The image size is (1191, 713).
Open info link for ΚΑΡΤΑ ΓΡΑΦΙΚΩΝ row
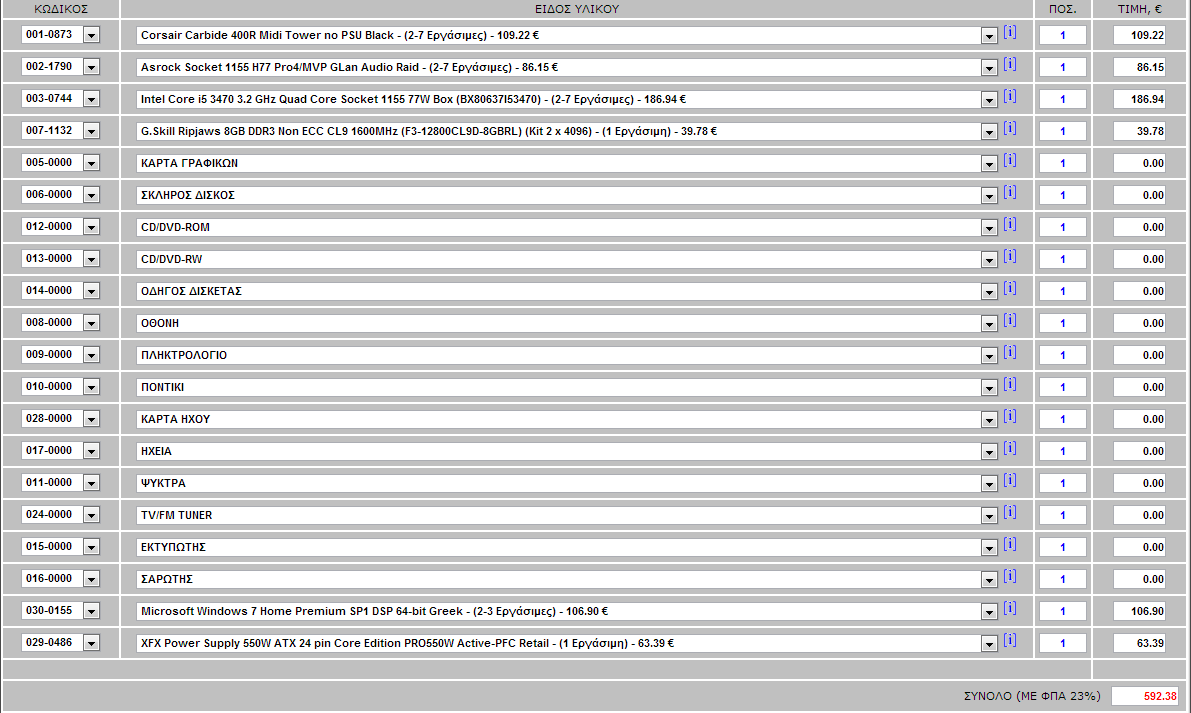[x=1009, y=159]
